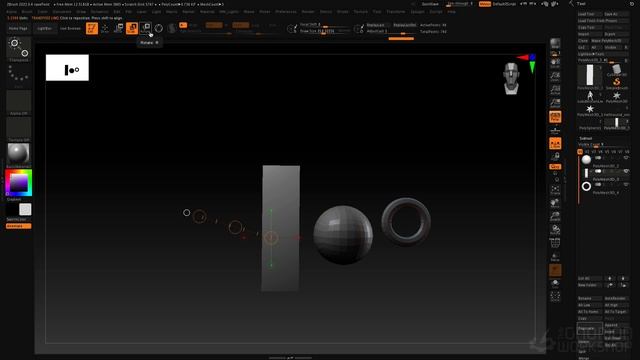The image size is (640, 360).
Task: Open the Document menu
Action: 62,12
